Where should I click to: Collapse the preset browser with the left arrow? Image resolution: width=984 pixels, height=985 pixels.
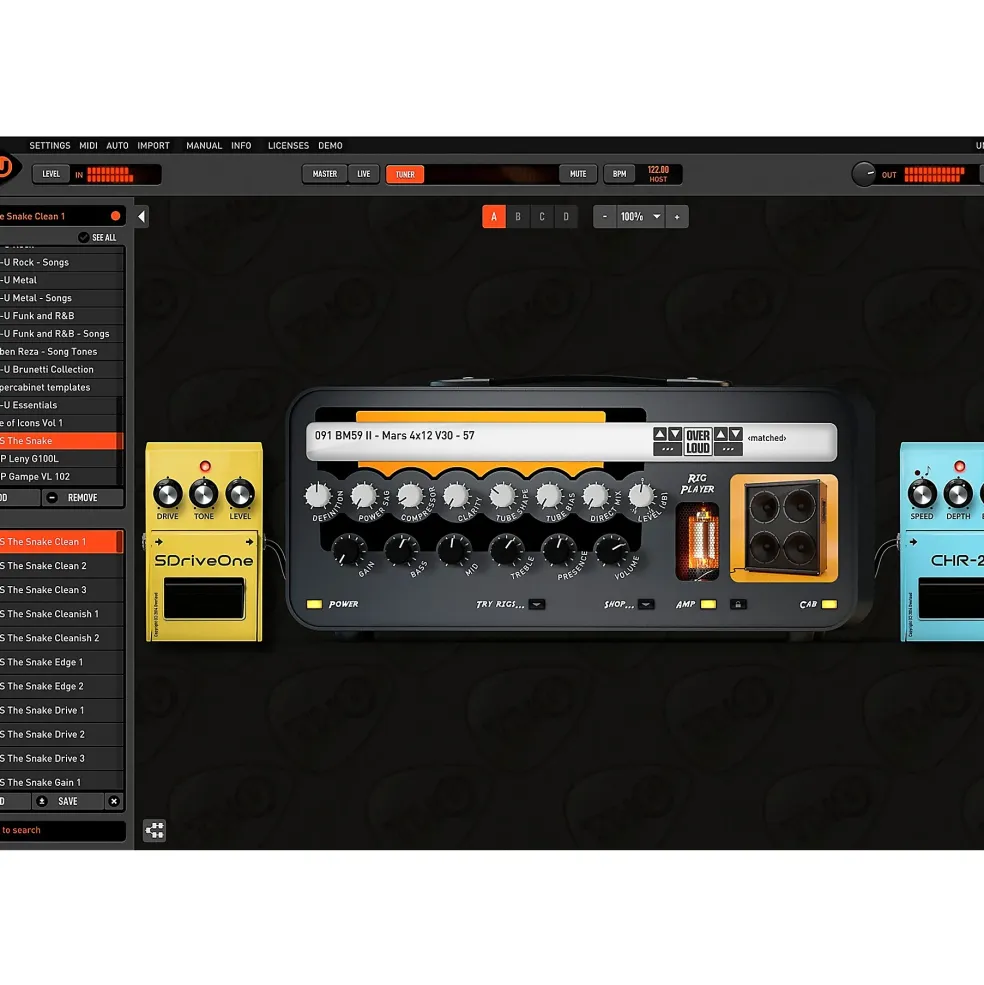coord(141,217)
